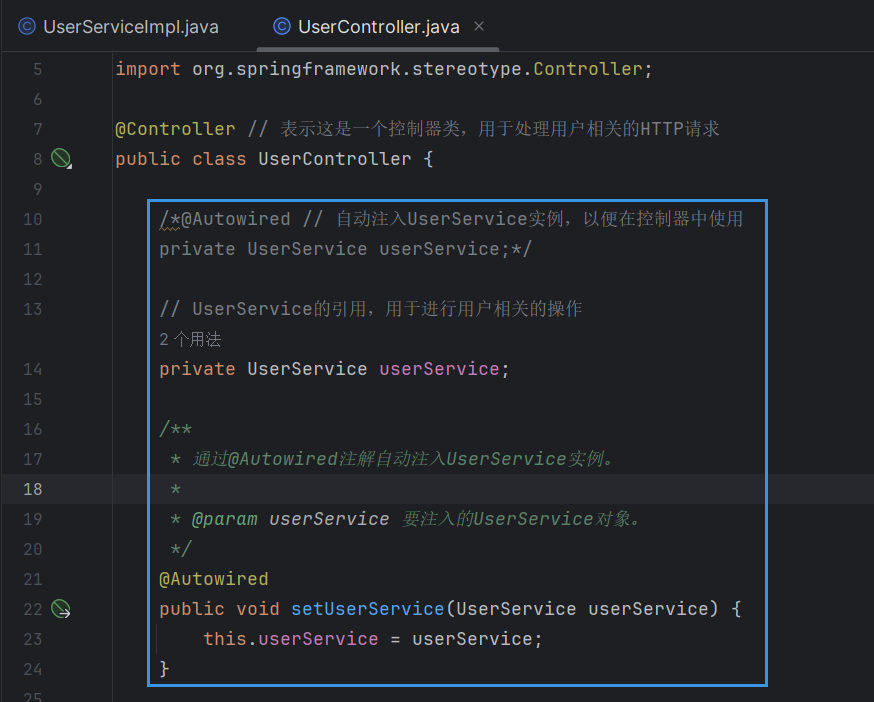Click 'this.userService' in the assignment statement
This screenshot has width=874, height=702.
tap(290, 639)
